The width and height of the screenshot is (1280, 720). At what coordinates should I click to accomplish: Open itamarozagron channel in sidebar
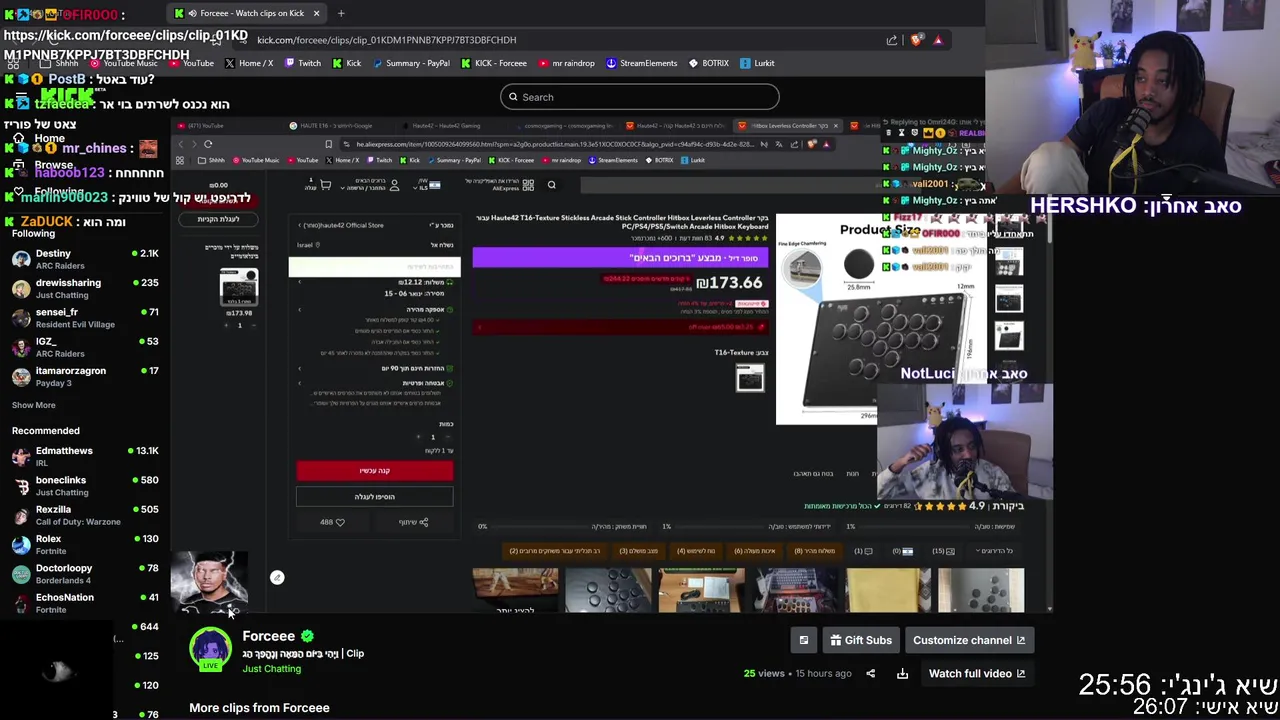pos(85,376)
